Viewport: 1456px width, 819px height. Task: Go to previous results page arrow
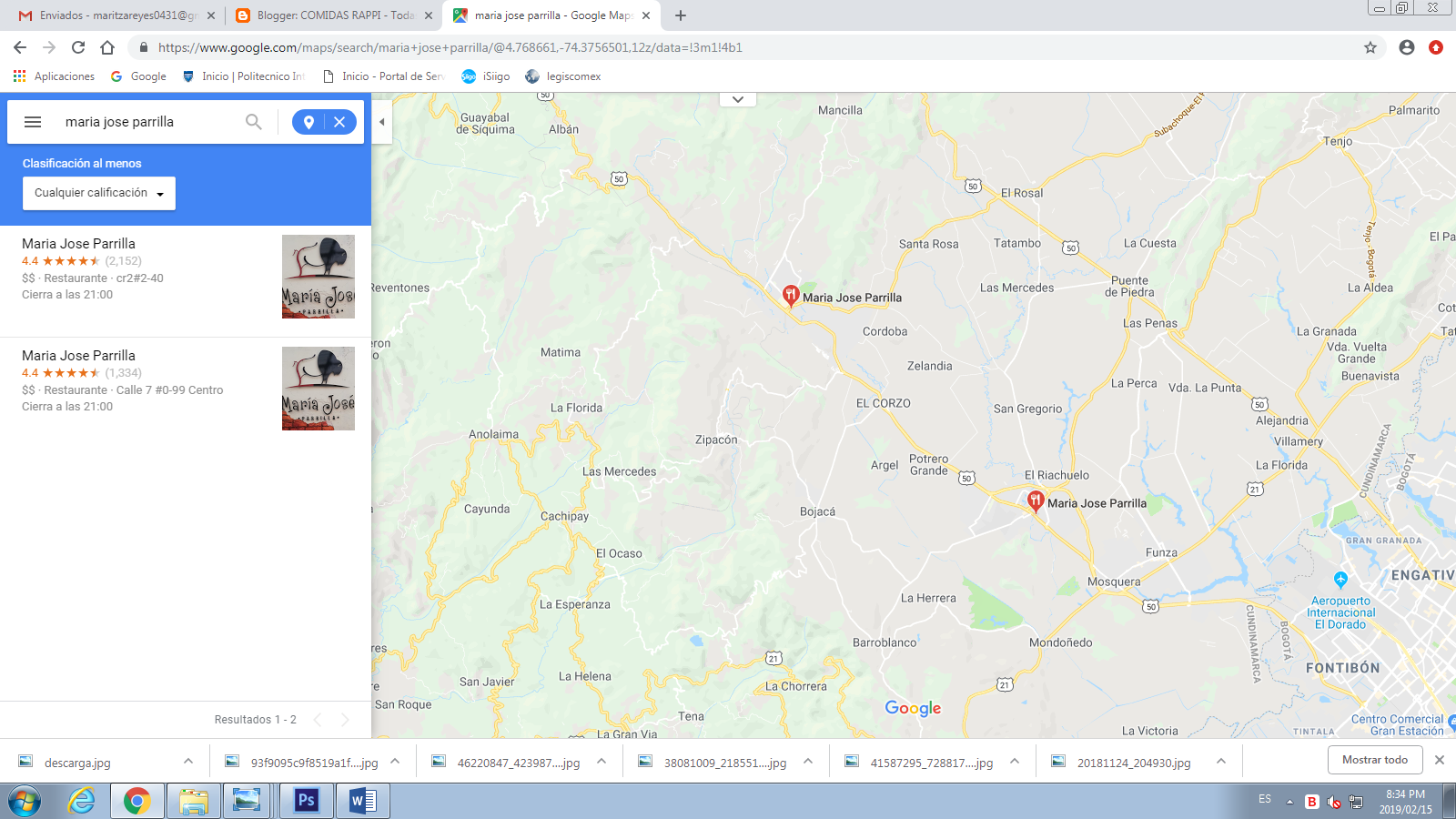[x=318, y=720]
